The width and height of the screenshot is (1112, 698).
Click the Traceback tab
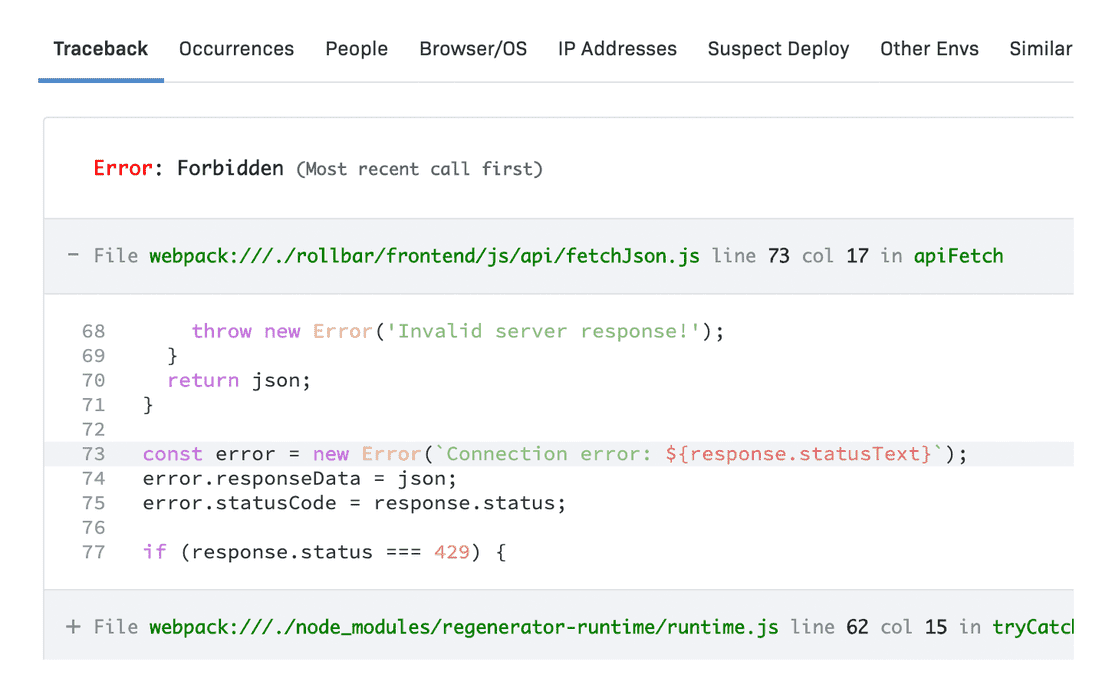pyautogui.click(x=101, y=49)
